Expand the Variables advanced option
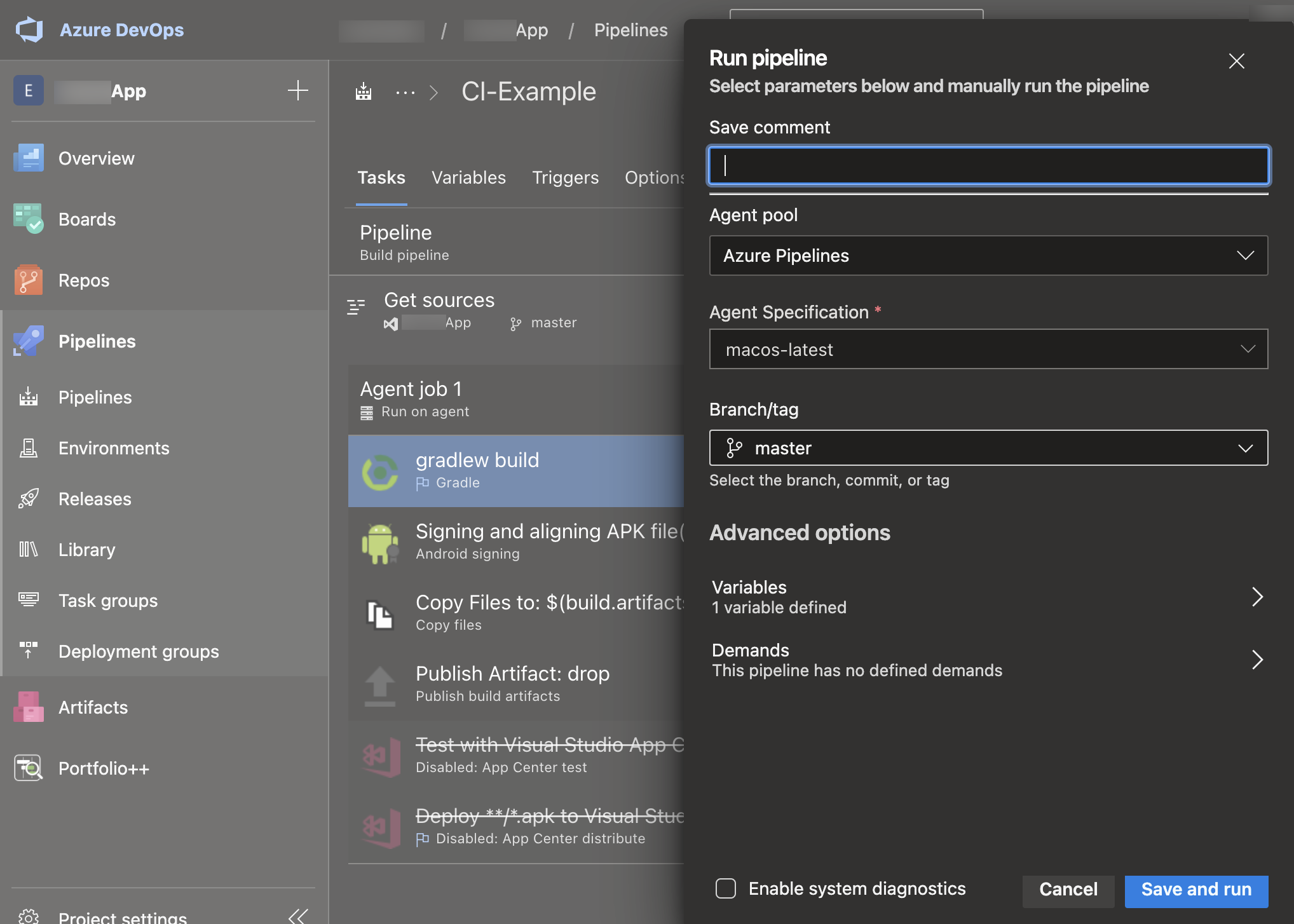The height and width of the screenshot is (924, 1294). [x=988, y=597]
